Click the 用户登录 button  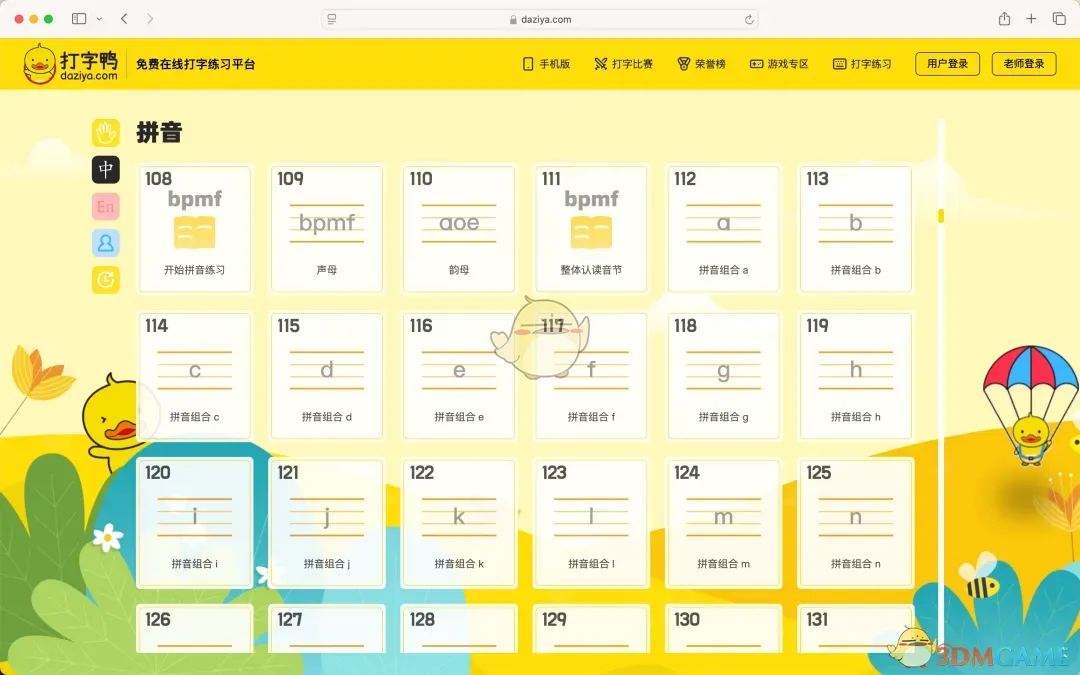coord(946,62)
